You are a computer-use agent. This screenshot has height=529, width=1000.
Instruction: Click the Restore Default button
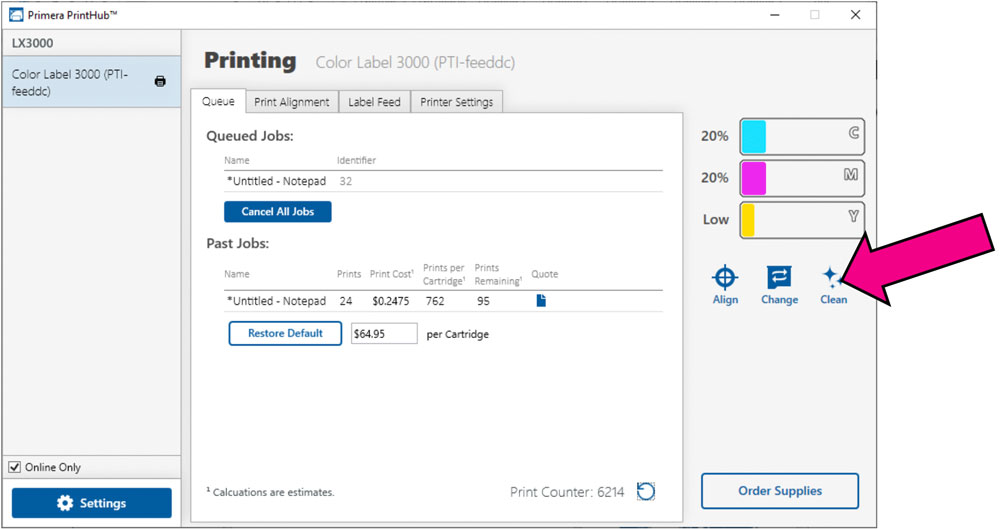285,333
